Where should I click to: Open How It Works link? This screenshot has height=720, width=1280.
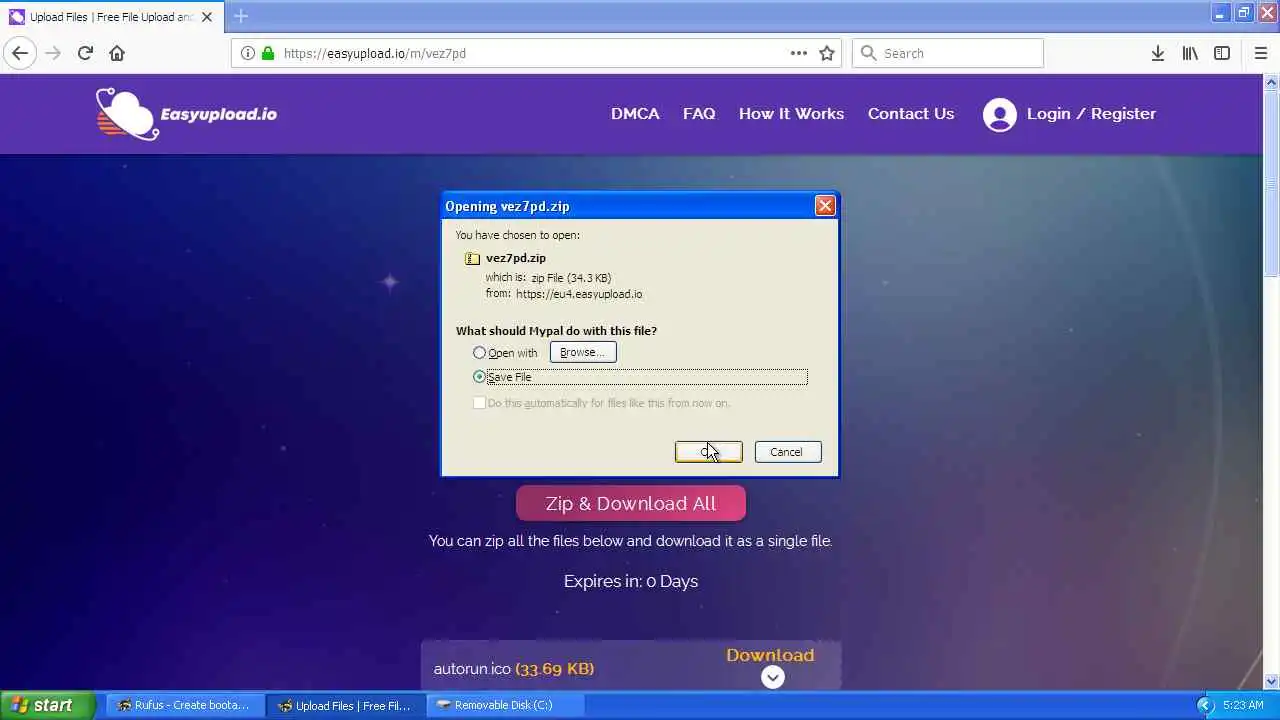tap(791, 114)
